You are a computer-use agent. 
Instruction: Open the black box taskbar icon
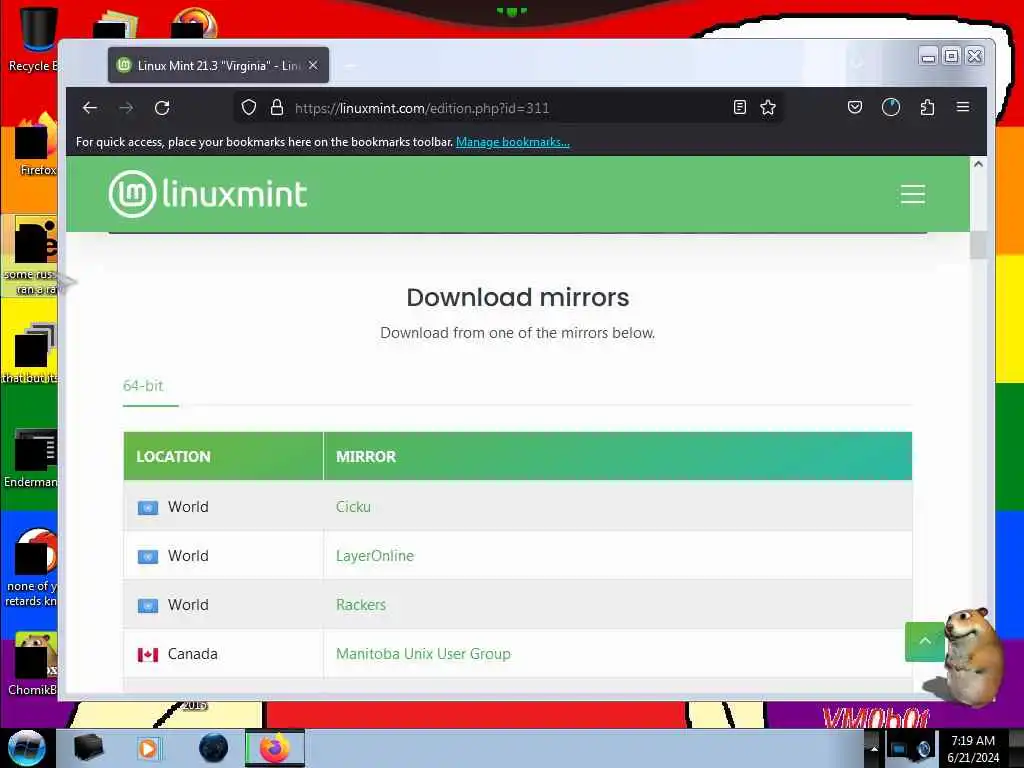(88, 748)
